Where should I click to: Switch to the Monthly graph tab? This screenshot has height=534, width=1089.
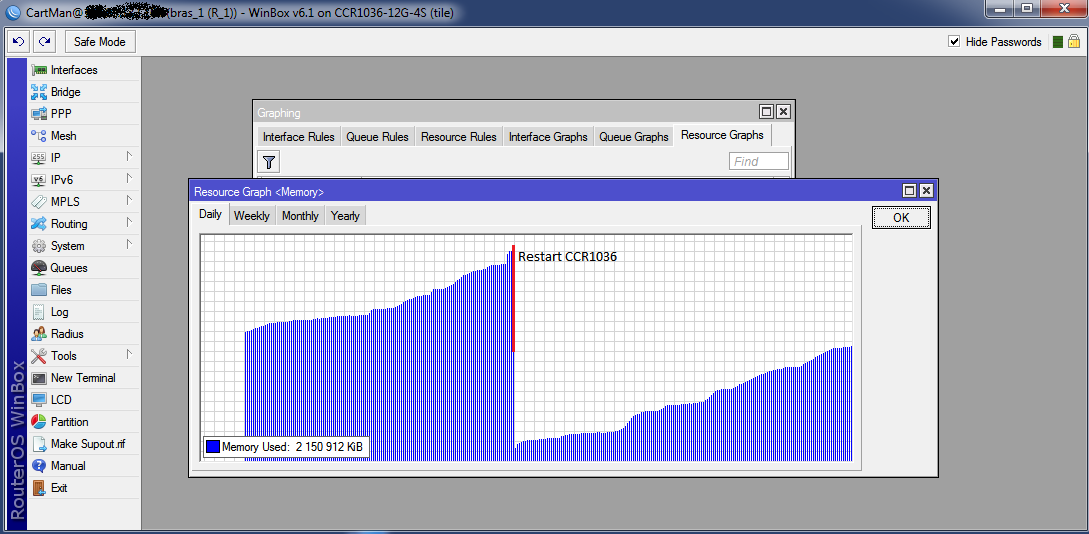tap(301, 216)
